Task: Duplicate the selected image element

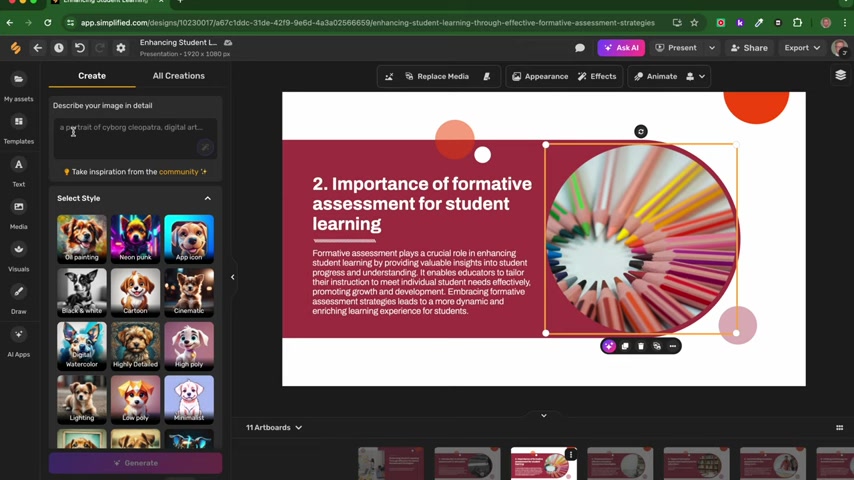Action: (x=625, y=346)
